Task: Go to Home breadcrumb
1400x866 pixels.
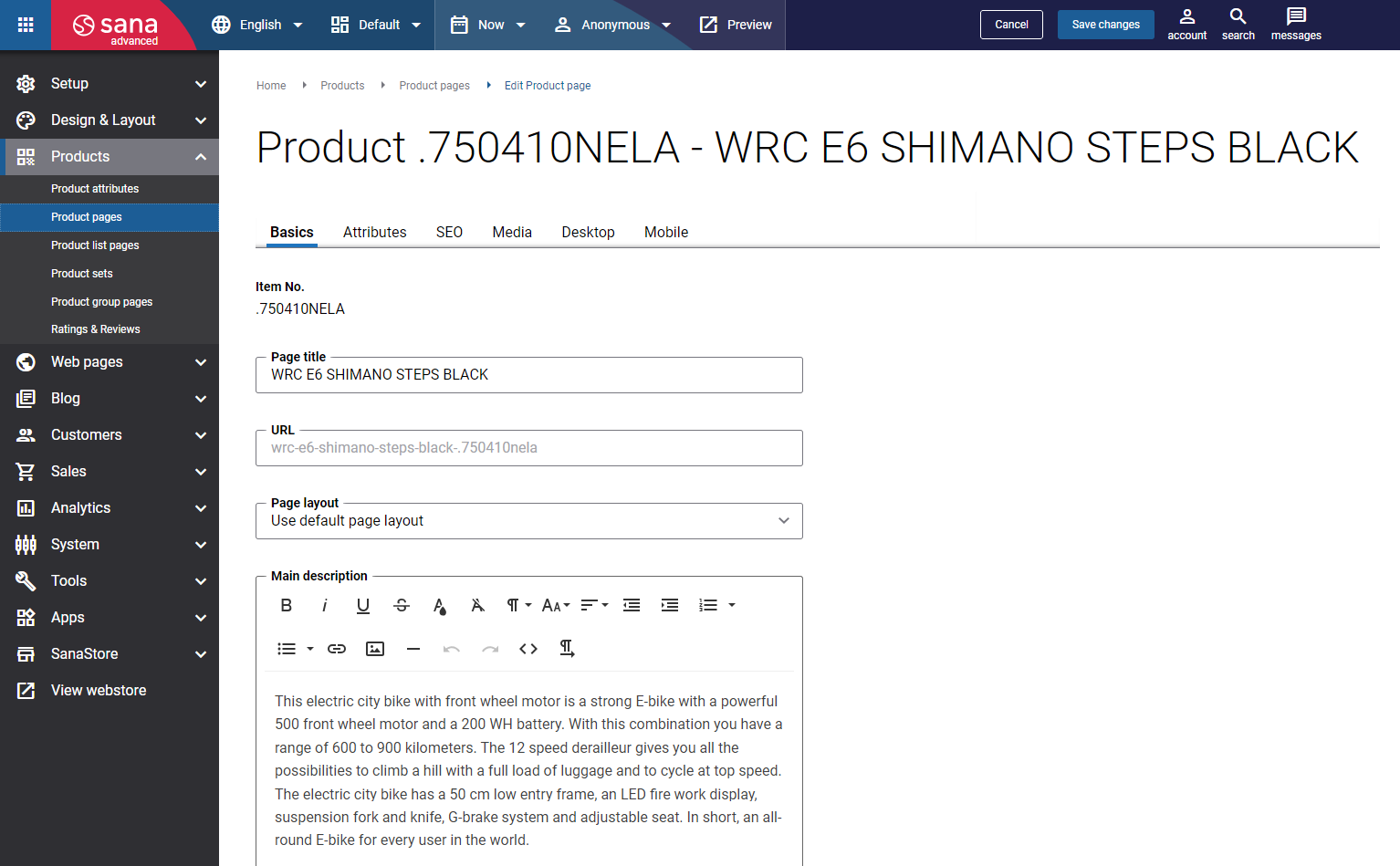Action: pos(271,86)
